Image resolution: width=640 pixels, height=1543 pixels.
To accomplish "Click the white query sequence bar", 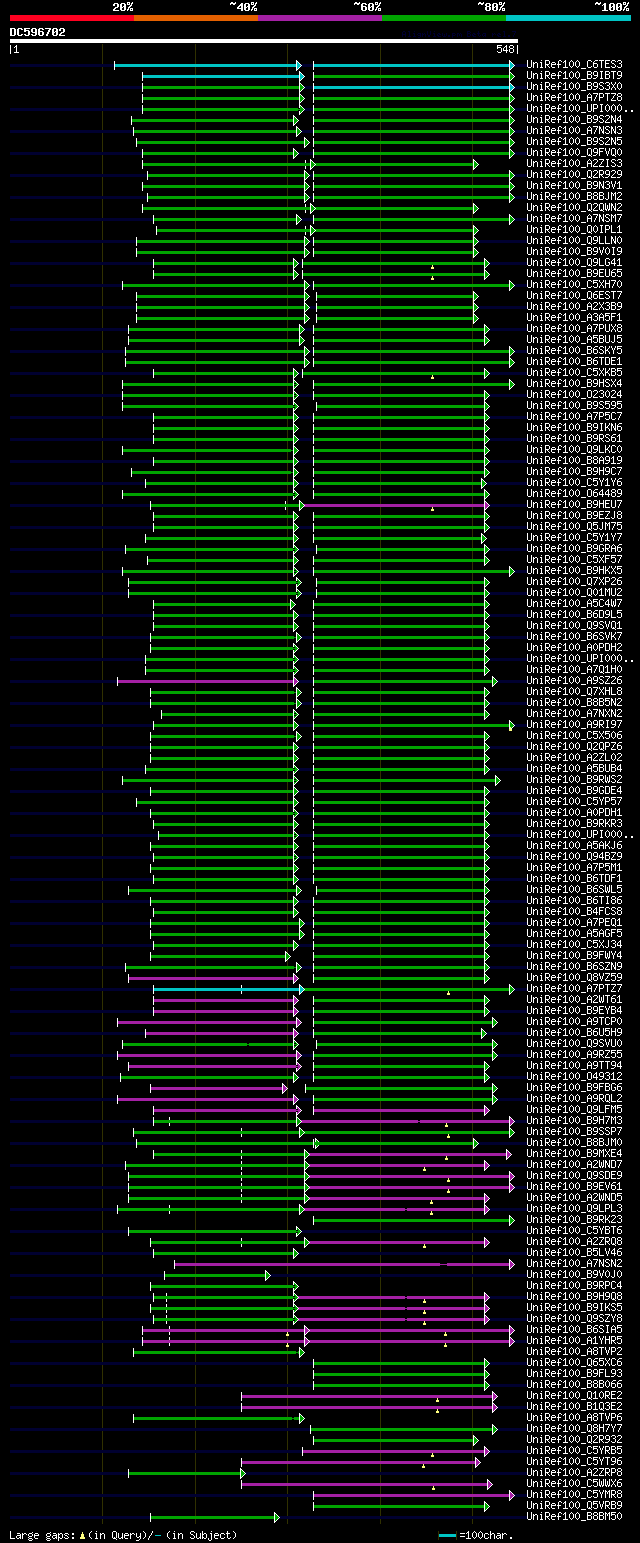I will [264, 41].
